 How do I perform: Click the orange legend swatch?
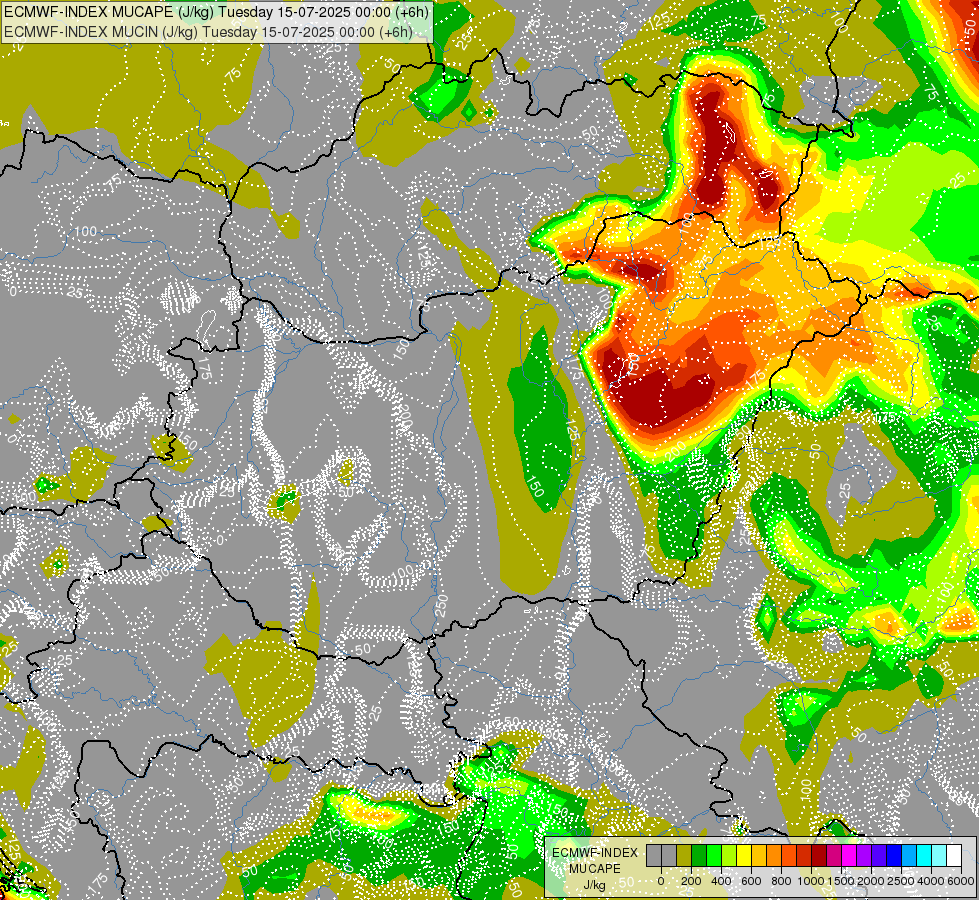tap(774, 856)
